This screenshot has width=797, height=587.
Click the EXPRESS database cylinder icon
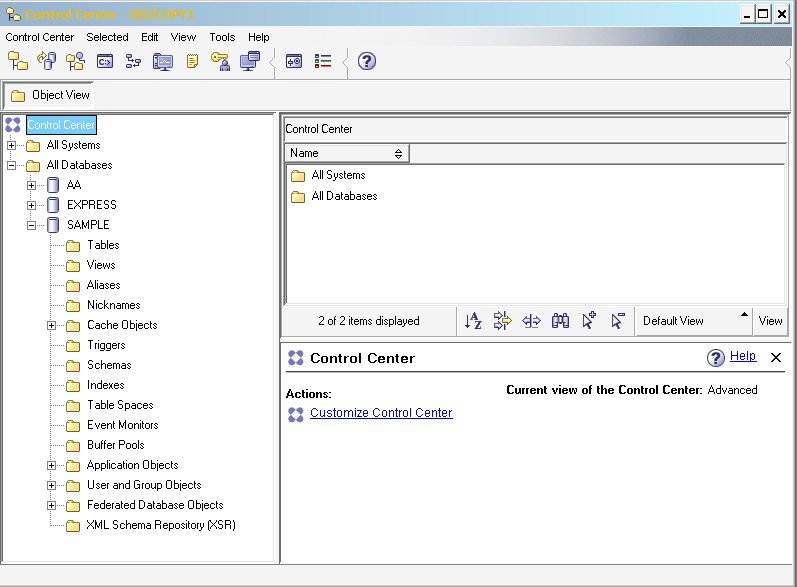(53, 205)
